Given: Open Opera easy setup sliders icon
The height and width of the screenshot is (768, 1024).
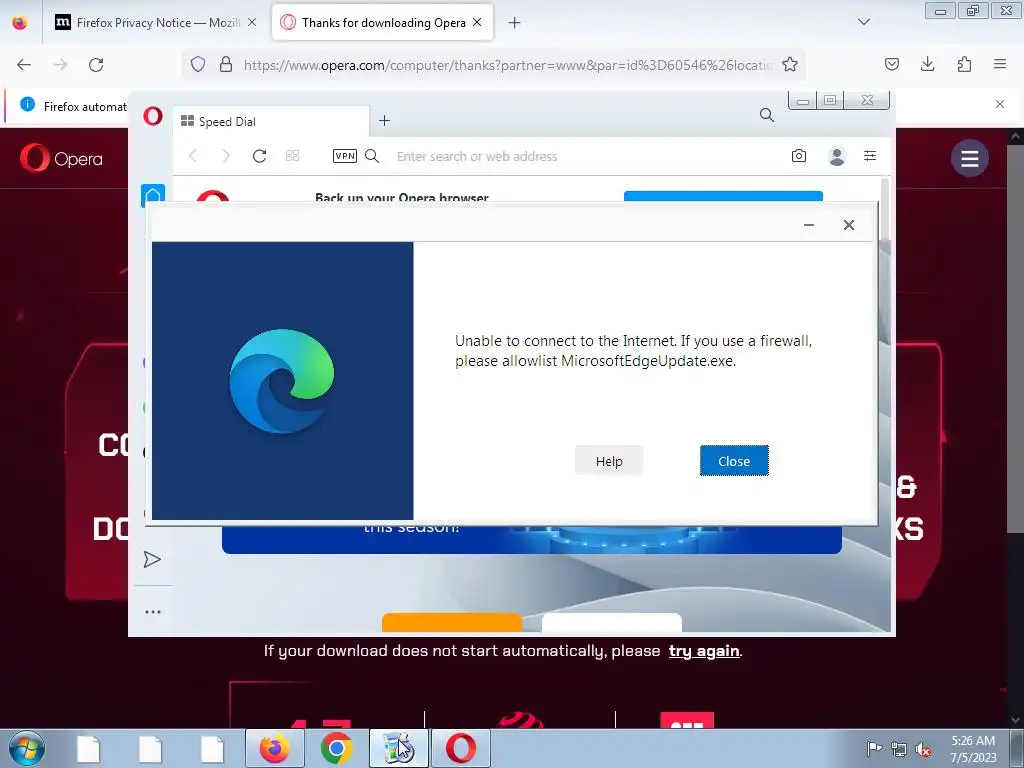Looking at the screenshot, I should [870, 156].
